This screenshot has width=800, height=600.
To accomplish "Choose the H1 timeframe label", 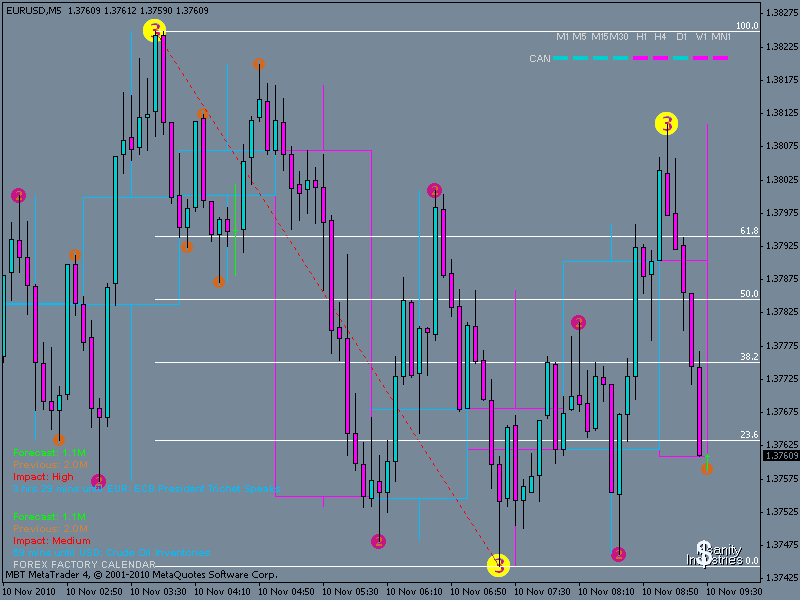I will click(x=641, y=37).
